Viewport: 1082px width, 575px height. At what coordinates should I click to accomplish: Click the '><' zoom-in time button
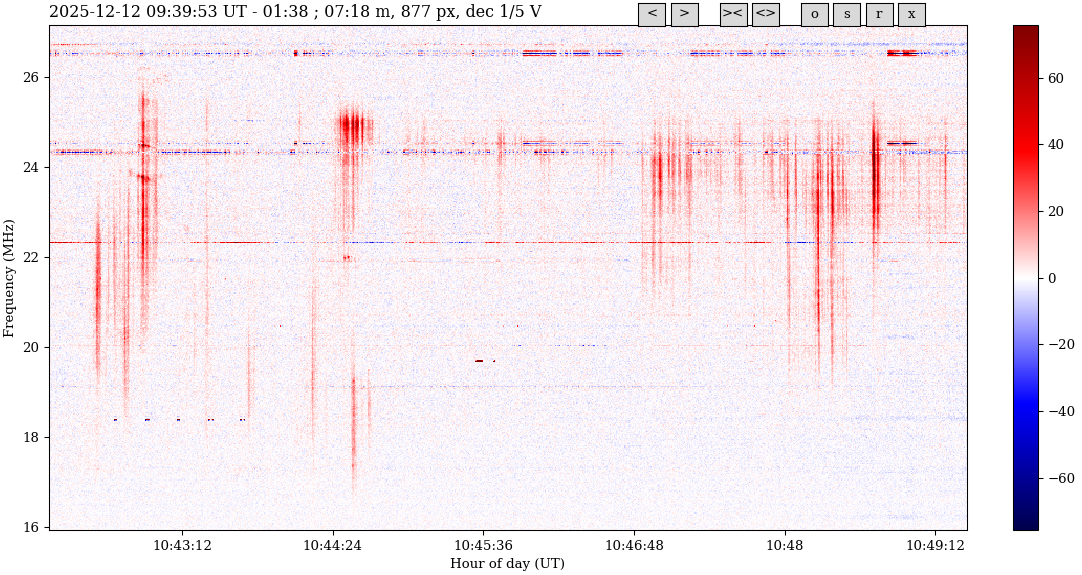[733, 14]
